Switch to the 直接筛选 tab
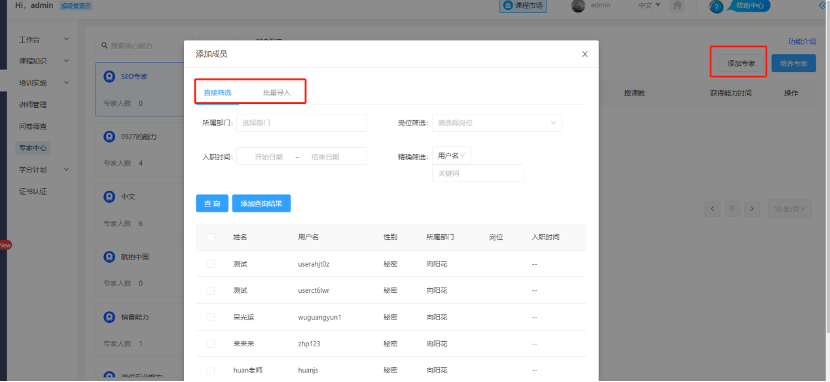Viewport: 830px width, 382px height. point(218,93)
